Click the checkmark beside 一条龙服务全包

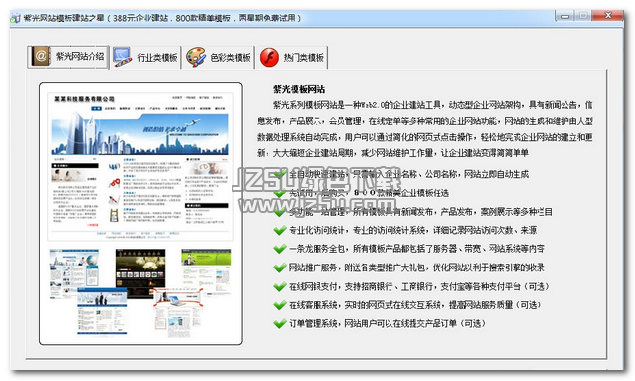[x=280, y=249]
